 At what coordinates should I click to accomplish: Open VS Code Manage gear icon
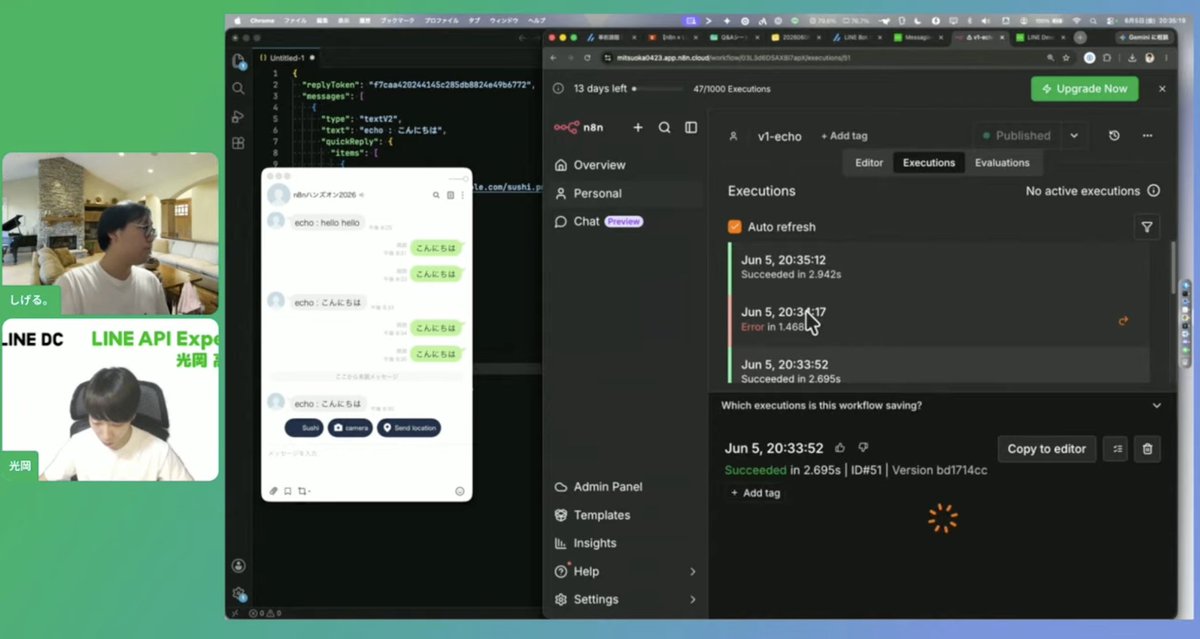pyautogui.click(x=238, y=593)
